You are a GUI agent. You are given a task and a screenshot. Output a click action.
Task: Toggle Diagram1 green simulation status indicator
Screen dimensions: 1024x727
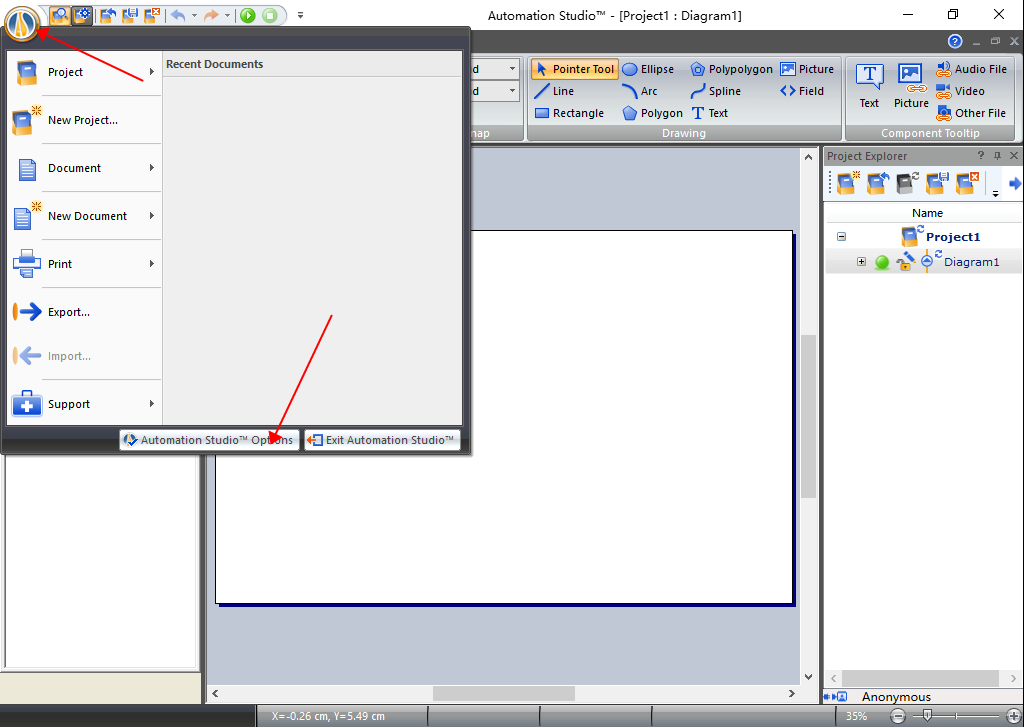882,263
